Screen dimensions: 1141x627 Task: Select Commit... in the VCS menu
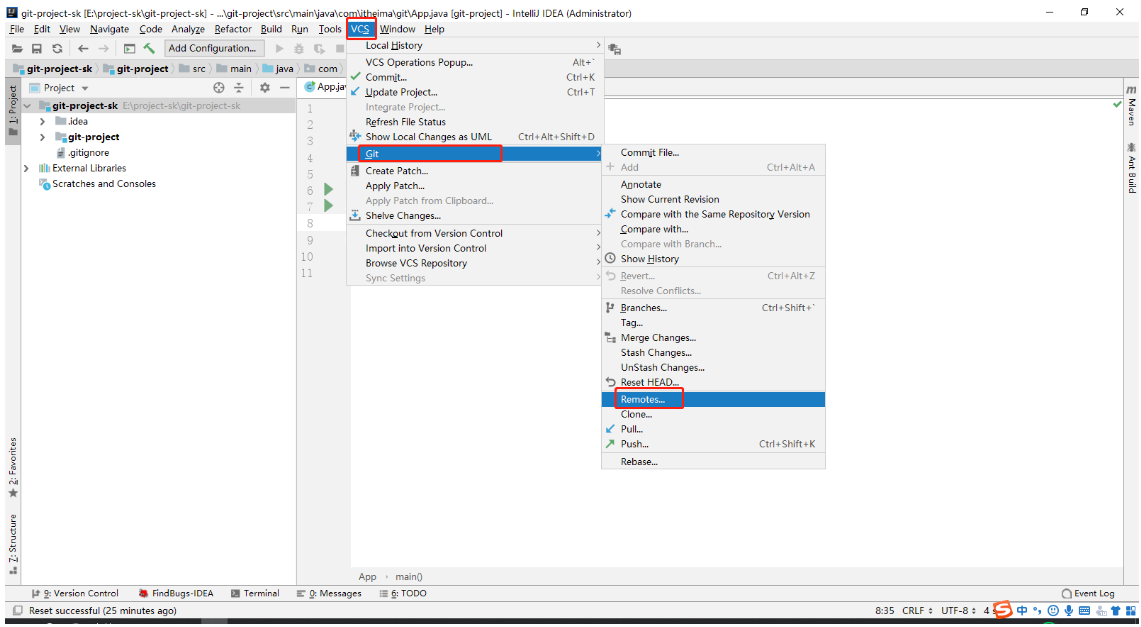click(475, 77)
